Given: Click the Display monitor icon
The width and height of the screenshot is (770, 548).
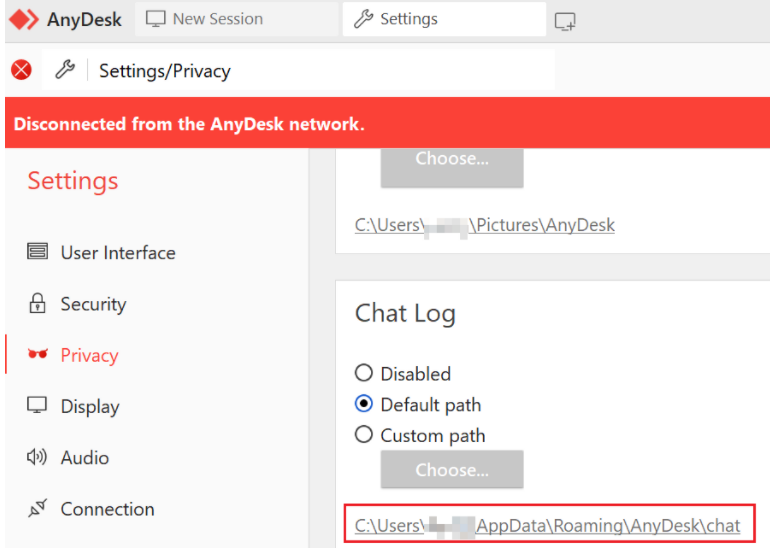Looking at the screenshot, I should [x=38, y=406].
